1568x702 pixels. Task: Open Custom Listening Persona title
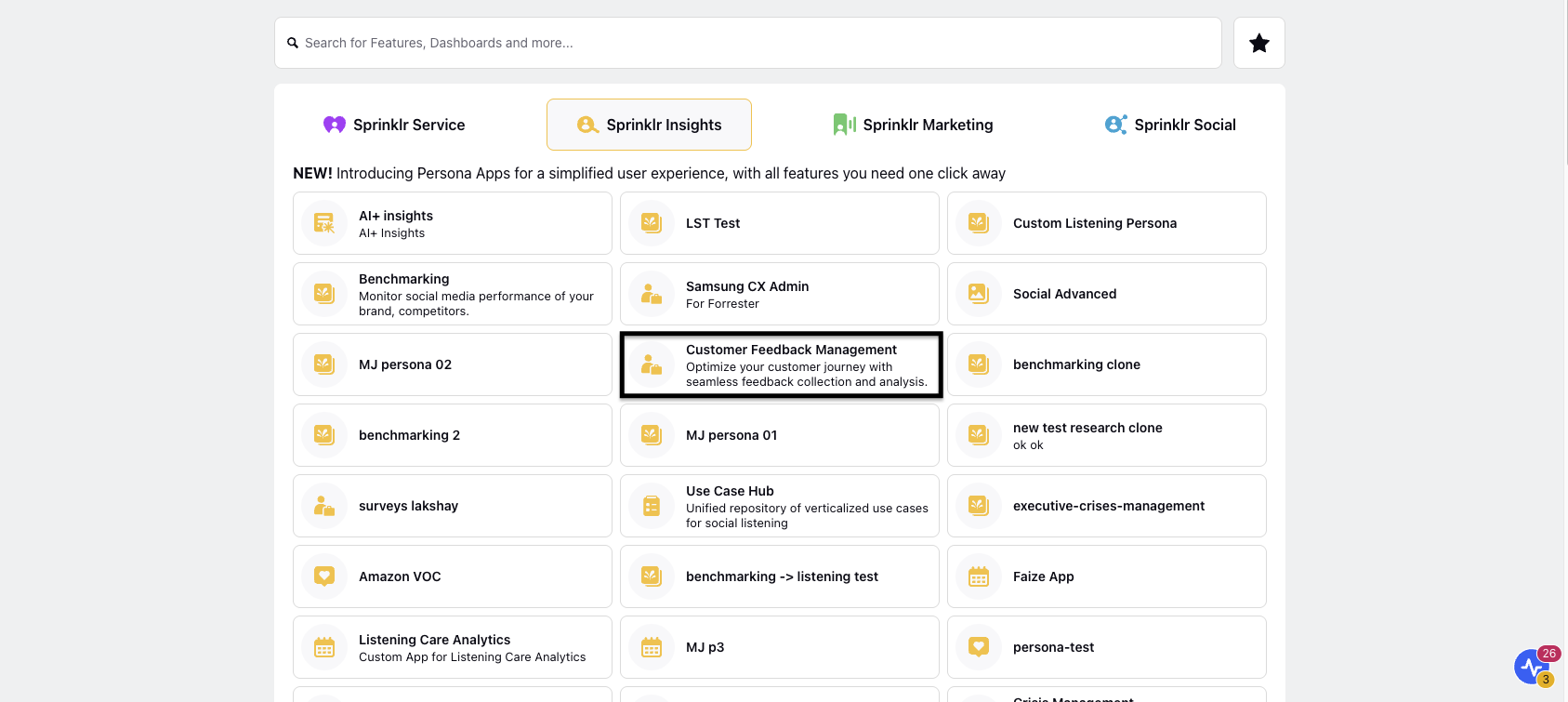1095,223
